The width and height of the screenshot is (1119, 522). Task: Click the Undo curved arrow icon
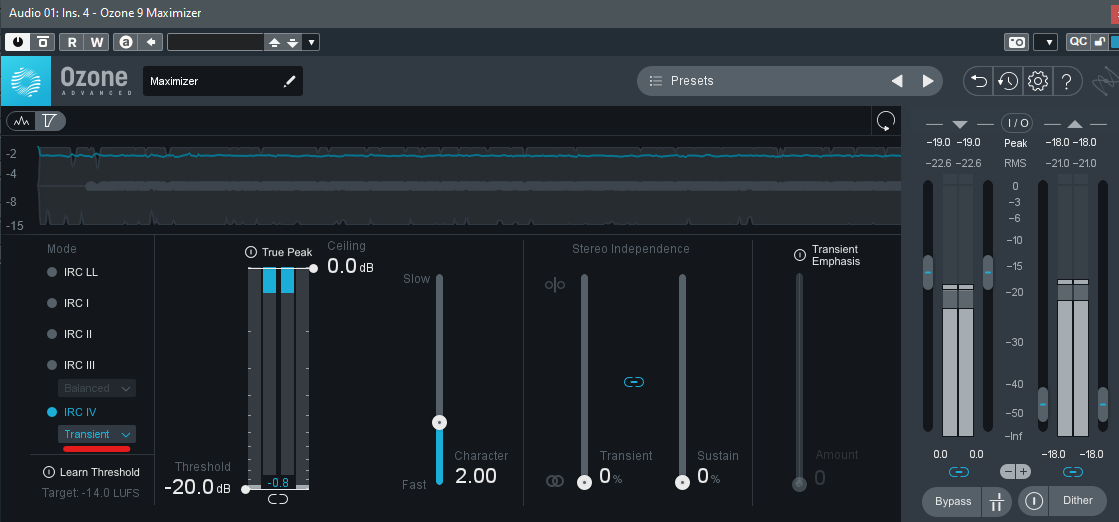(978, 81)
